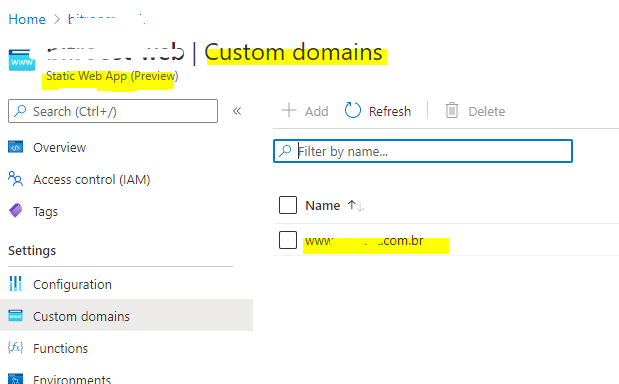The height and width of the screenshot is (384, 619).
Task: Collapse the sidebar with double chevron
Action: pyautogui.click(x=237, y=111)
